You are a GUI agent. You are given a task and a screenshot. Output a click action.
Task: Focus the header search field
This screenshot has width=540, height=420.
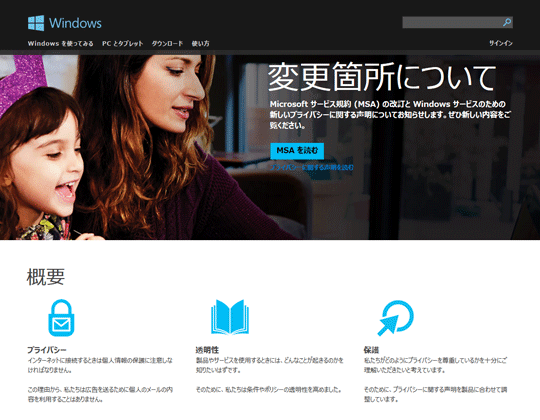tap(457, 22)
